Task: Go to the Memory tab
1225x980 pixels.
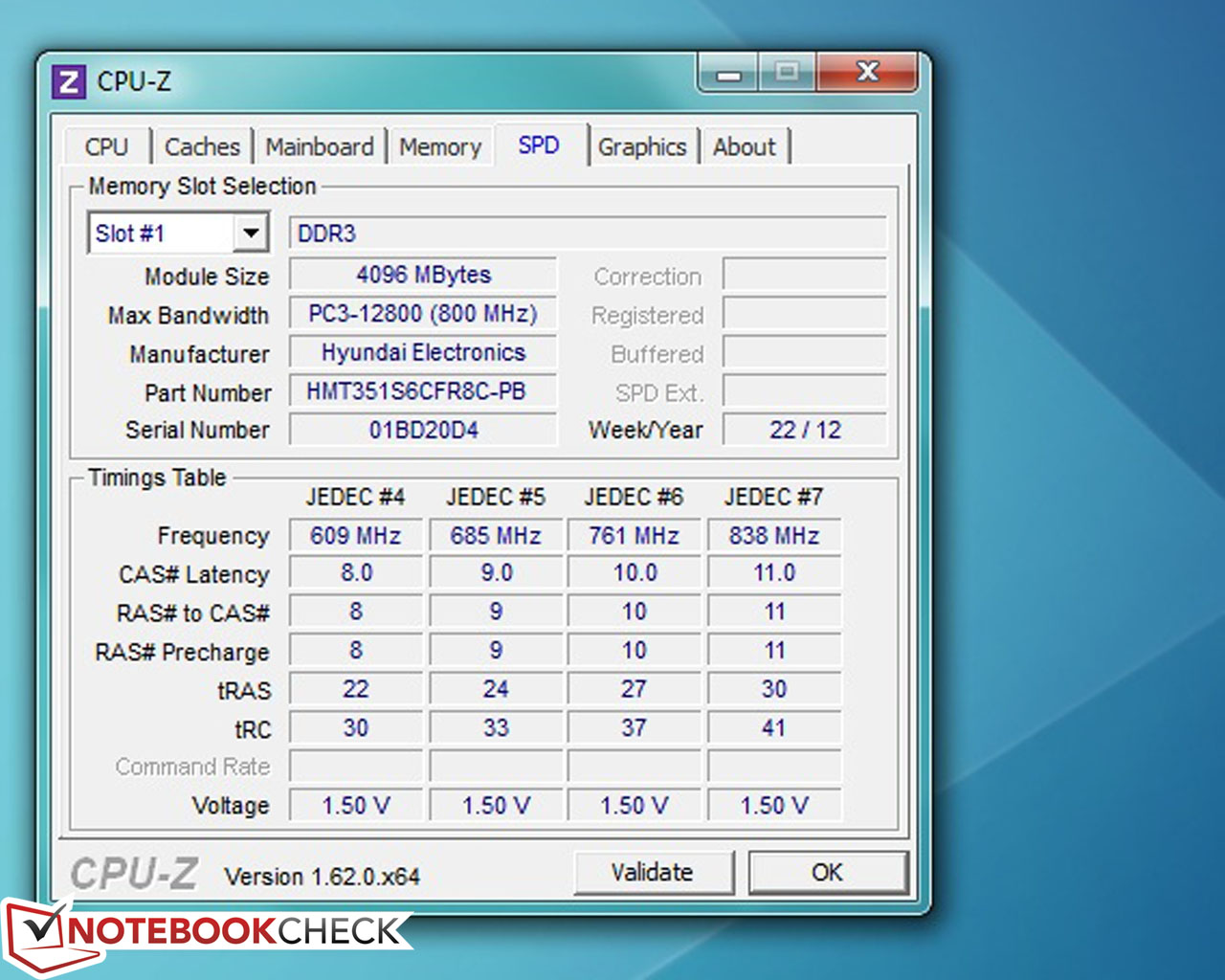Action: click(440, 146)
